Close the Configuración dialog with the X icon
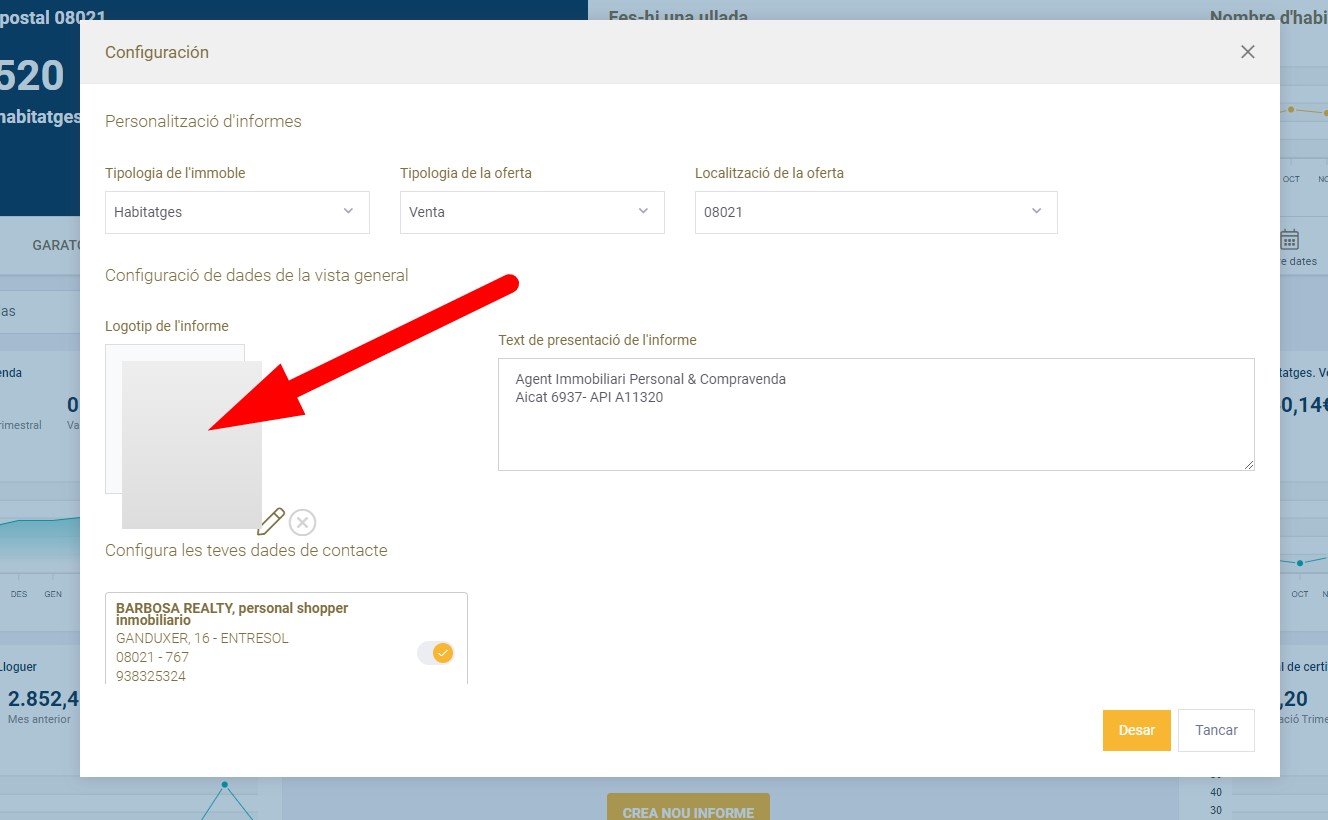 click(1247, 52)
